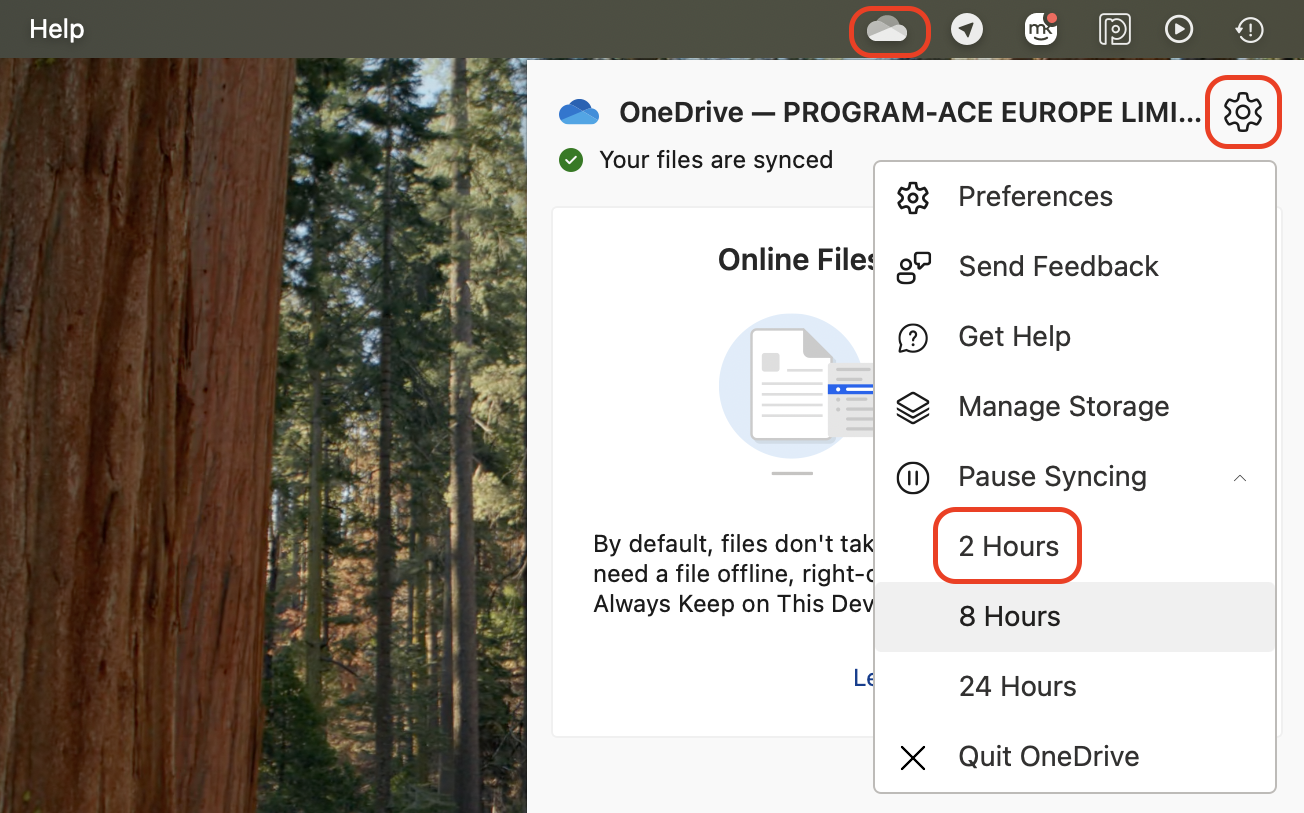1304x813 pixels.
Task: Select the 2 Hours pause option
Action: [1008, 546]
